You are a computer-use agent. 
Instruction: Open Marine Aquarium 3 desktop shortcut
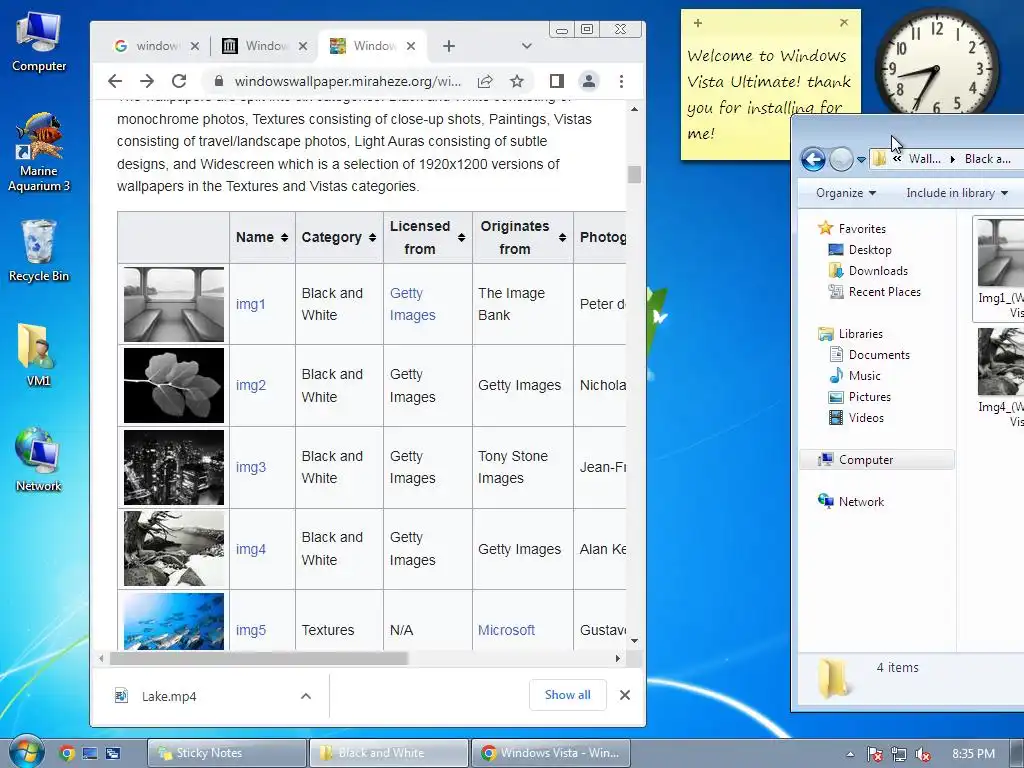pos(39,152)
